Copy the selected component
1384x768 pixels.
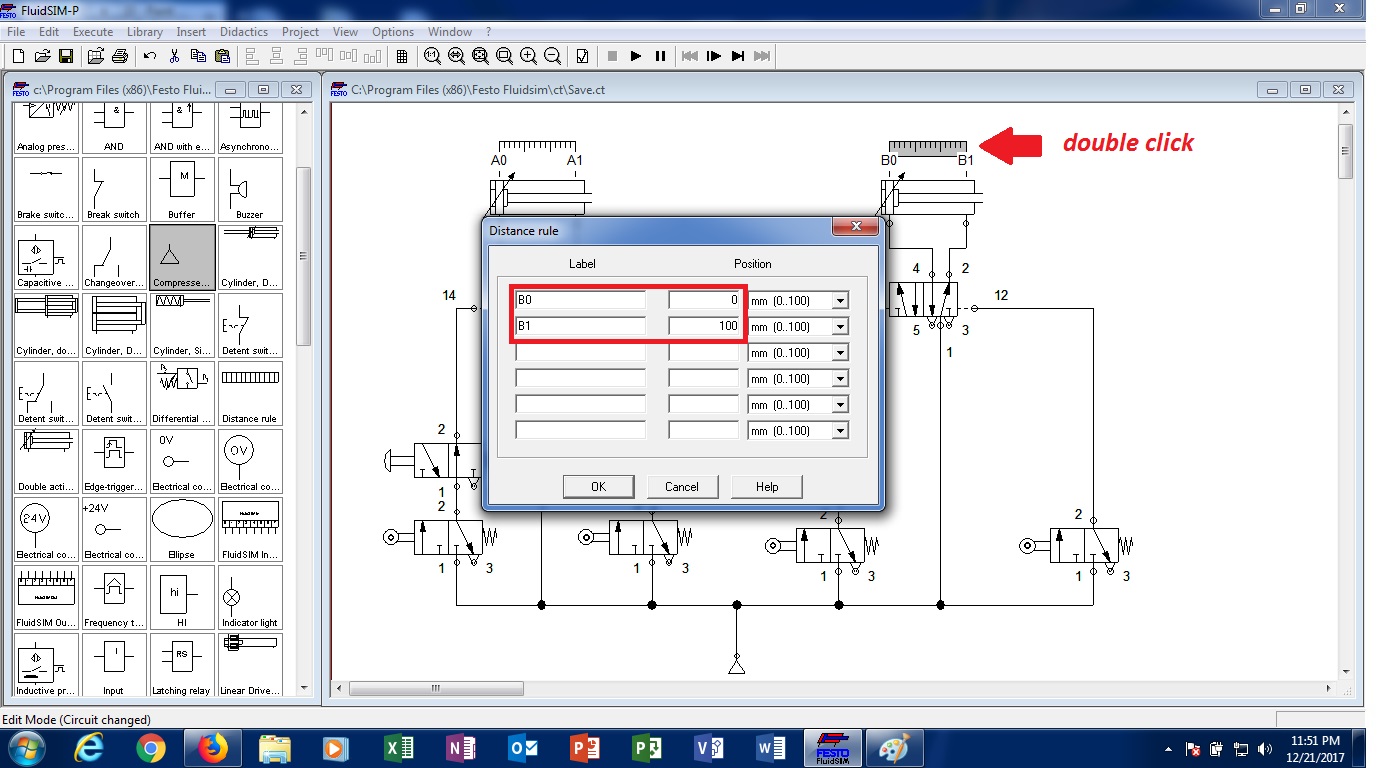coord(198,56)
